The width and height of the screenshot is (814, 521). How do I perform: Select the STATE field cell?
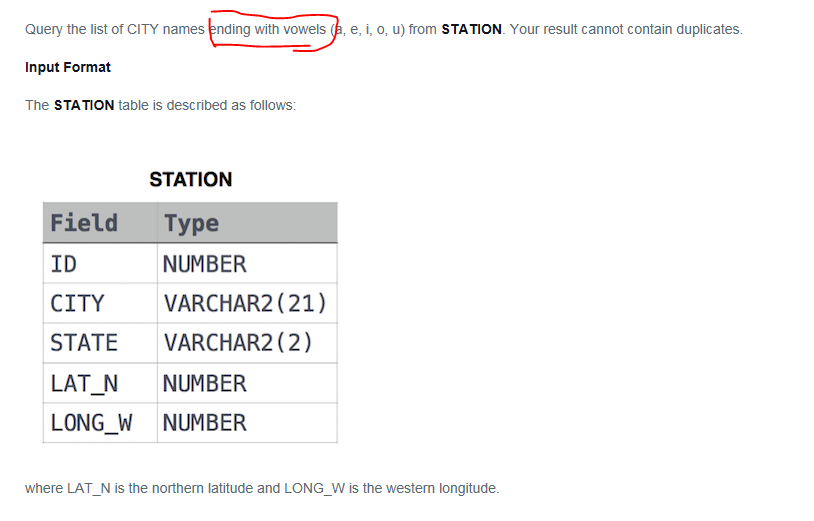[100, 343]
